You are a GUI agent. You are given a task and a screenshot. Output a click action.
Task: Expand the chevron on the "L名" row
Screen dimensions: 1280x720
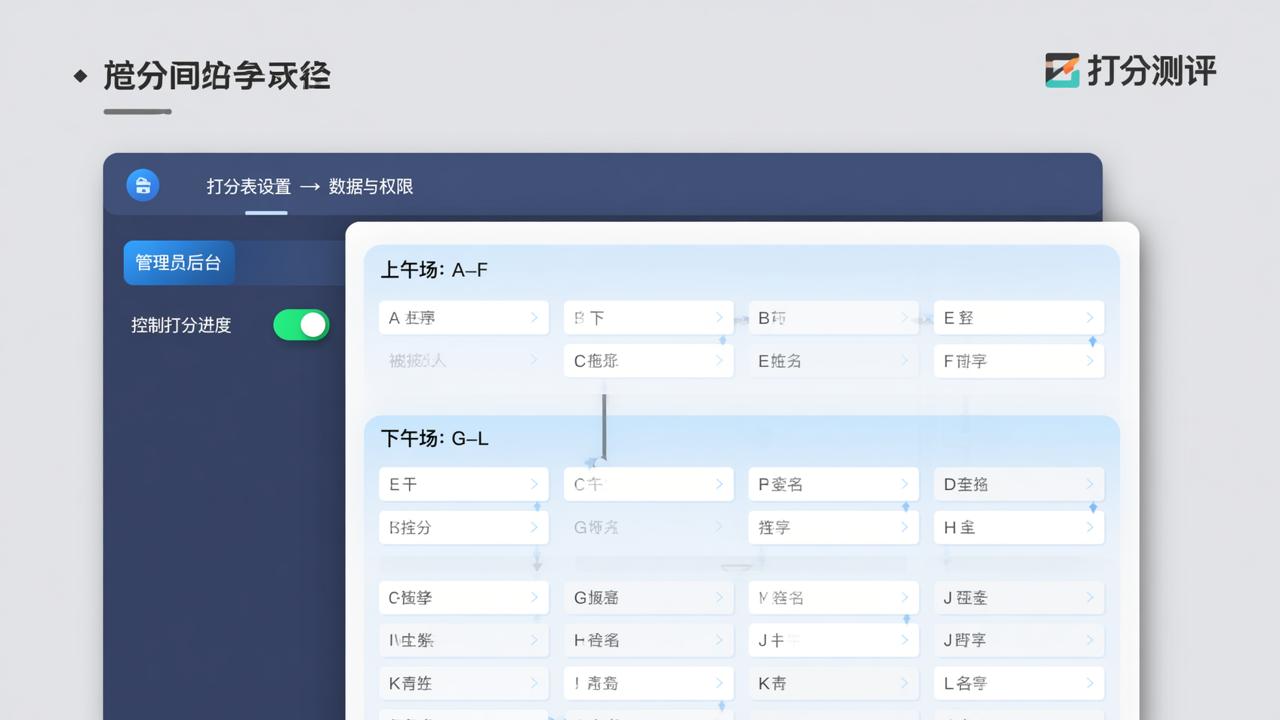pos(1090,684)
